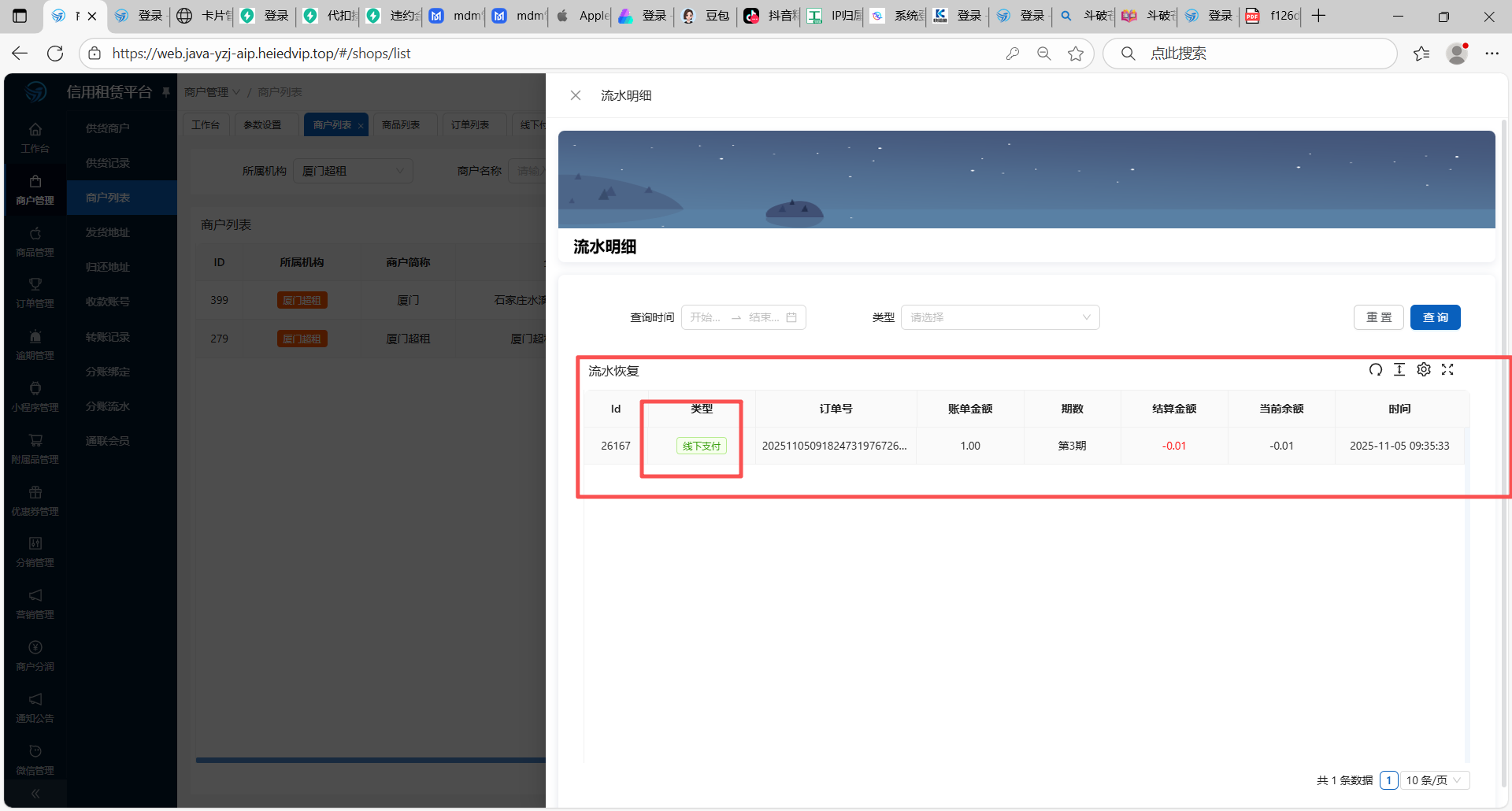Click the table refresh icon

[1375, 370]
